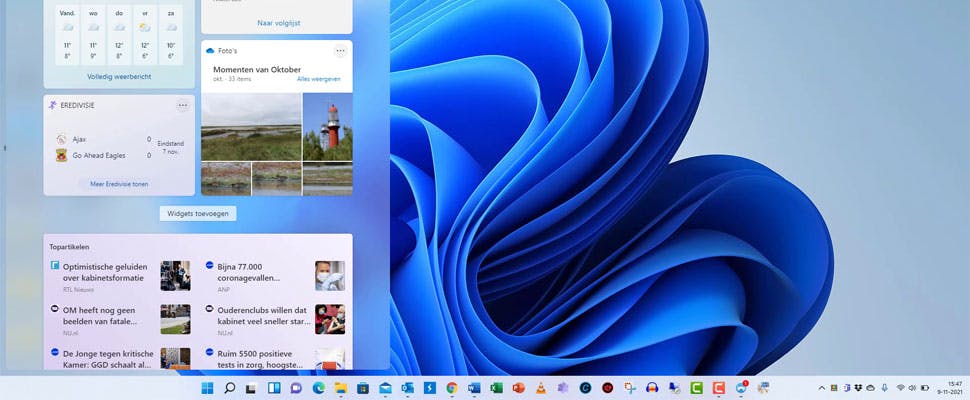Open Volledig weerbericht link
Viewport: 970px width, 400px height.
[x=119, y=77]
